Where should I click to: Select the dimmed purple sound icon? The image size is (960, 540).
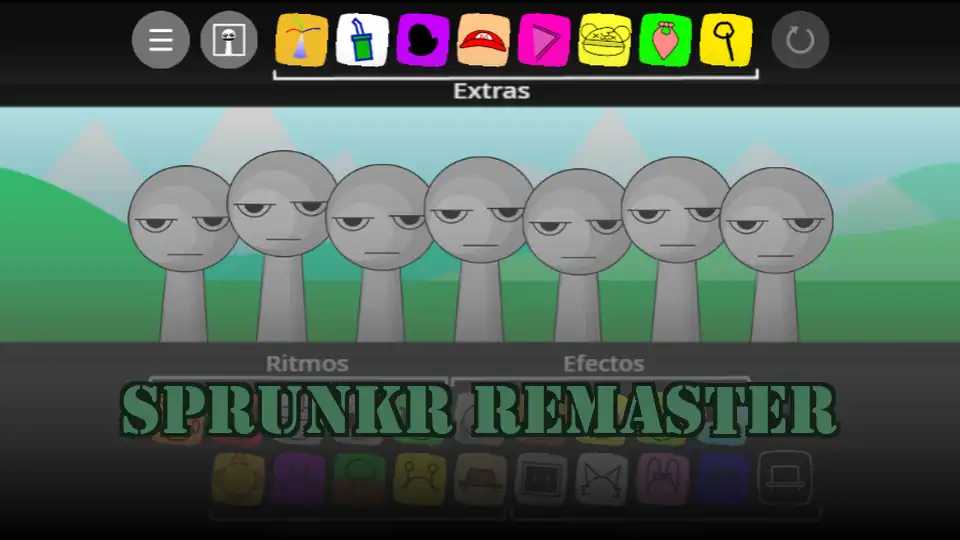pos(299,479)
